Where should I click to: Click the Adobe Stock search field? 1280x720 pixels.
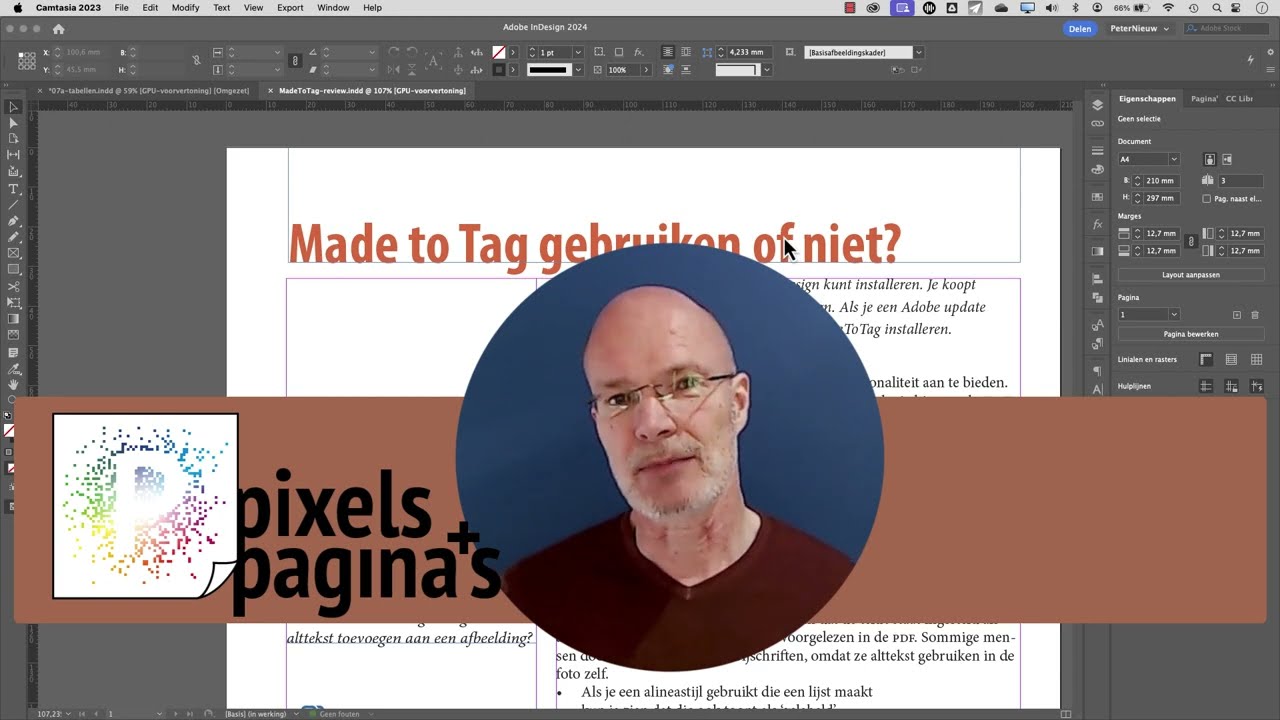[1226, 29]
